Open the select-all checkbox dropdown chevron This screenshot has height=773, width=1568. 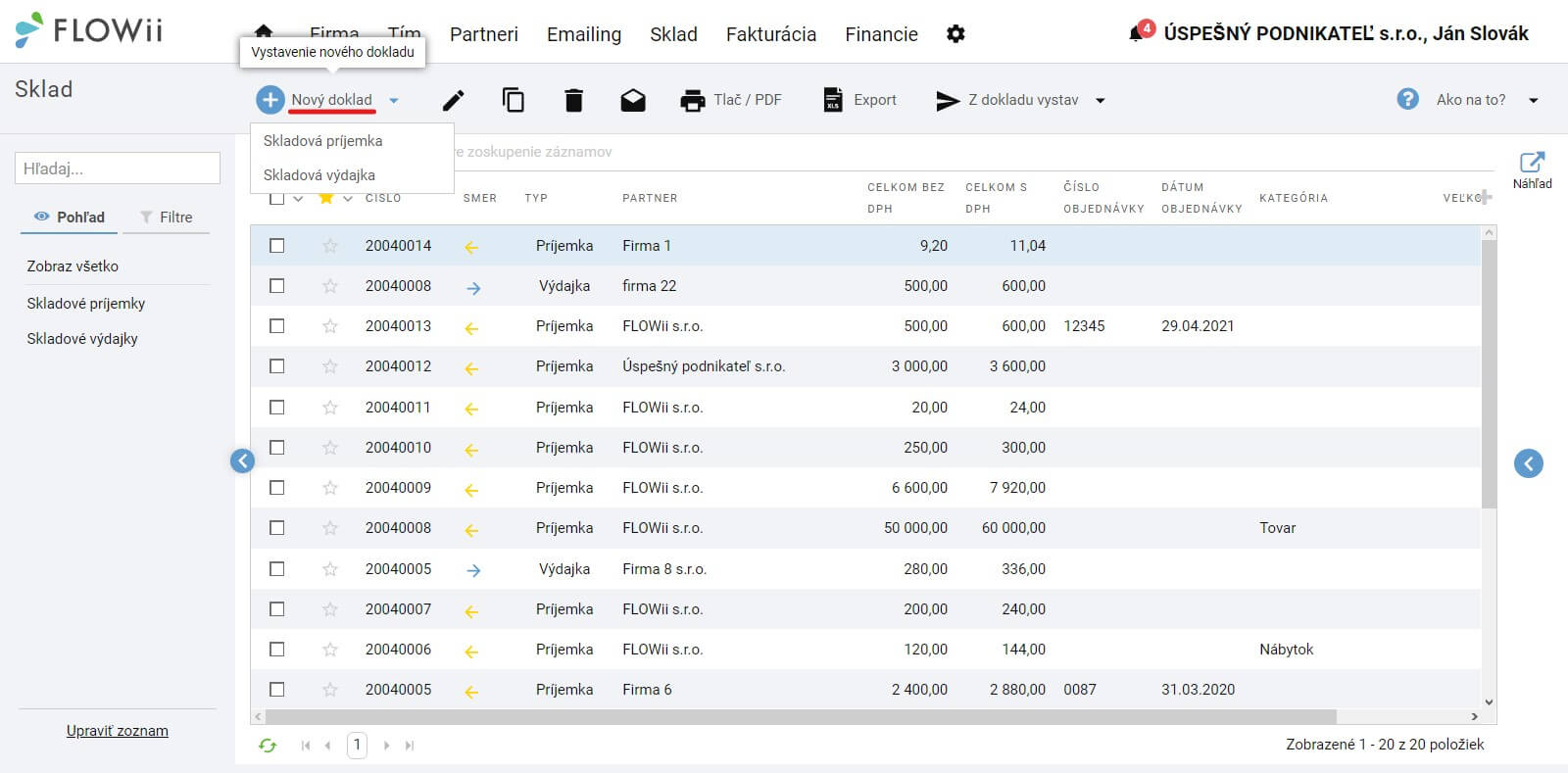point(298,199)
